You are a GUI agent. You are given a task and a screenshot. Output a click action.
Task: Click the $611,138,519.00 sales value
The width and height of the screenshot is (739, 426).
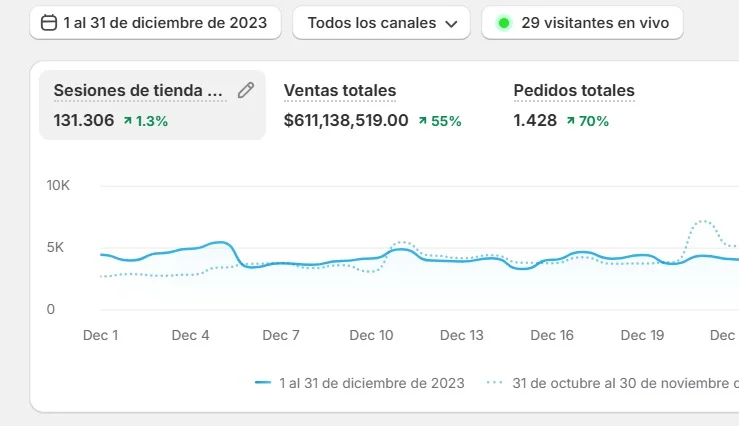coord(346,121)
